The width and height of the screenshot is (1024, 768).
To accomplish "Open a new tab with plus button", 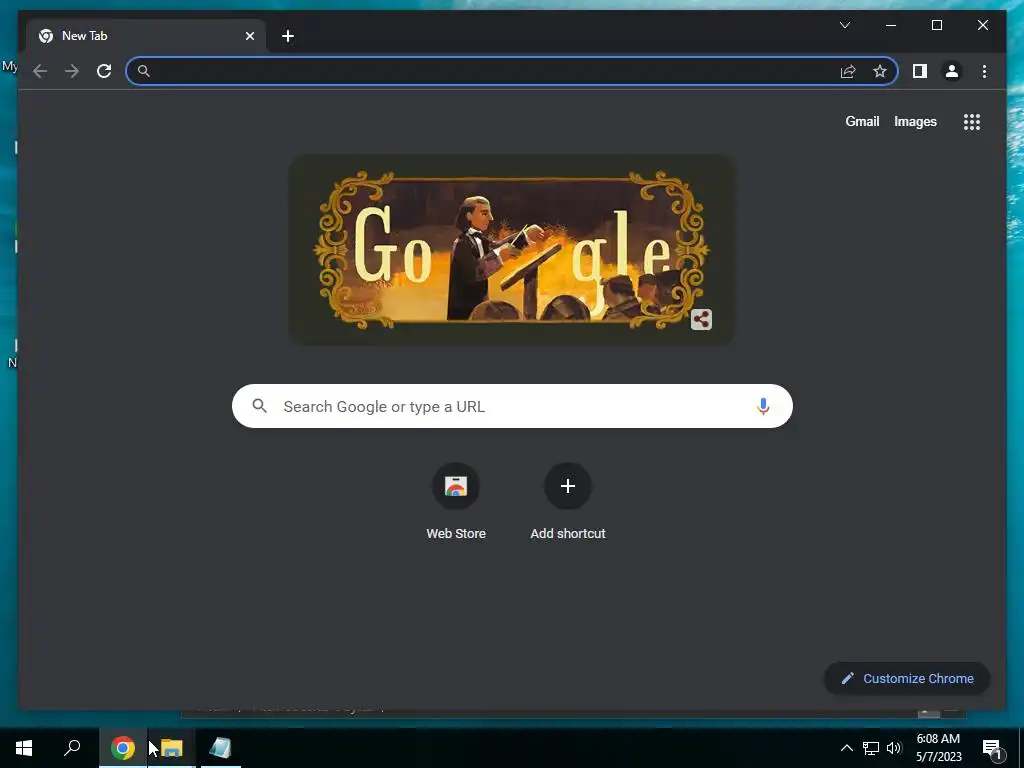I will 287,36.
